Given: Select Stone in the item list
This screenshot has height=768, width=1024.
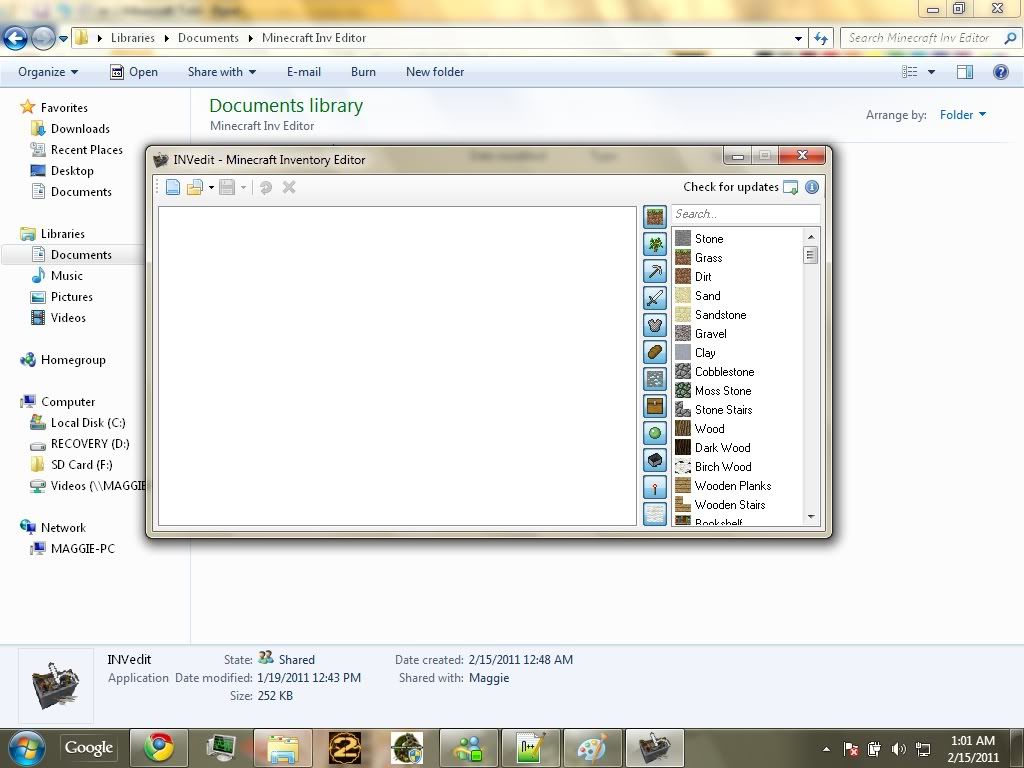Looking at the screenshot, I should coord(709,239).
